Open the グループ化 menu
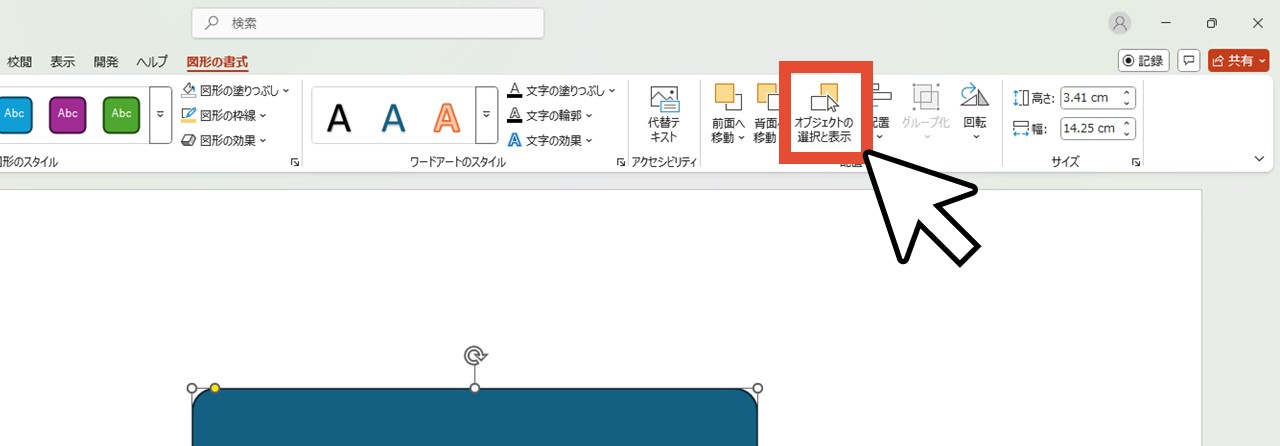Viewport: 1280px width, 446px height. tap(926, 114)
